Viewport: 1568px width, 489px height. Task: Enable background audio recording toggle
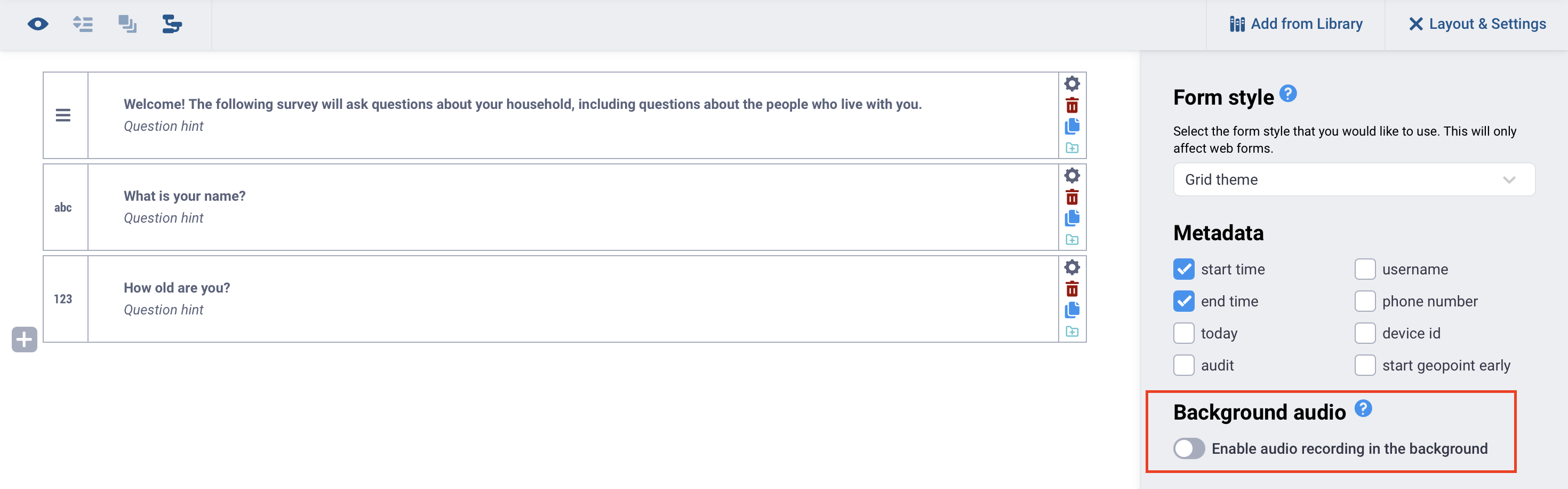pos(1189,449)
